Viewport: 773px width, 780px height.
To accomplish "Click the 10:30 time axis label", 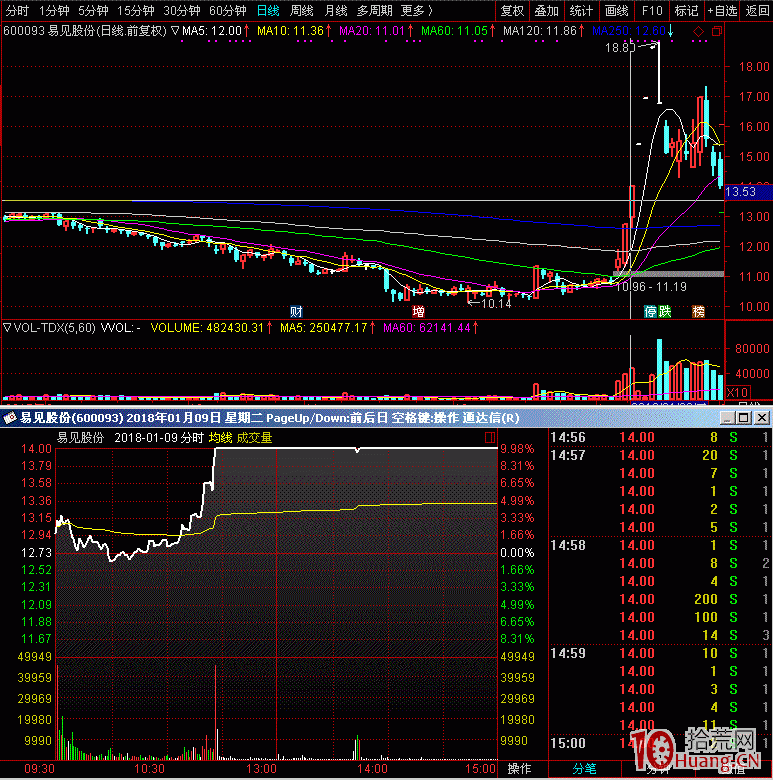I will [x=149, y=769].
